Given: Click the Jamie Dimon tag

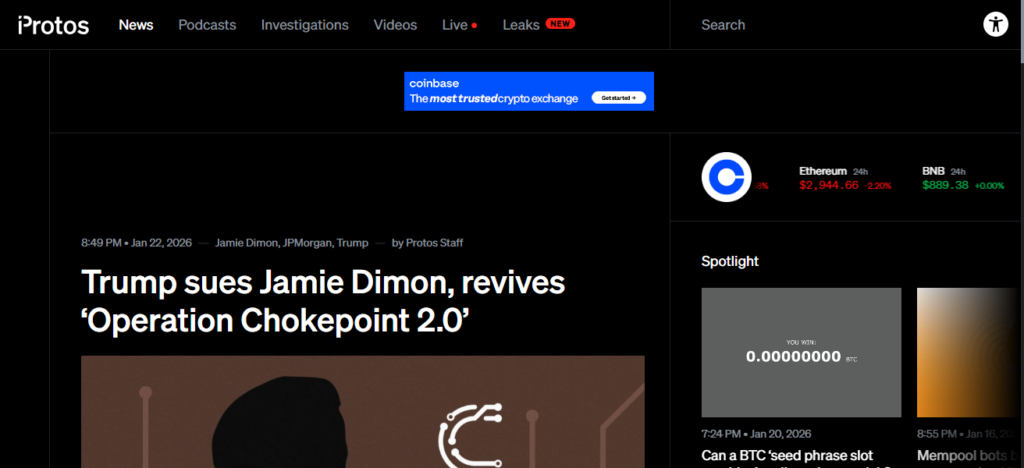Looking at the screenshot, I should coord(248,243).
